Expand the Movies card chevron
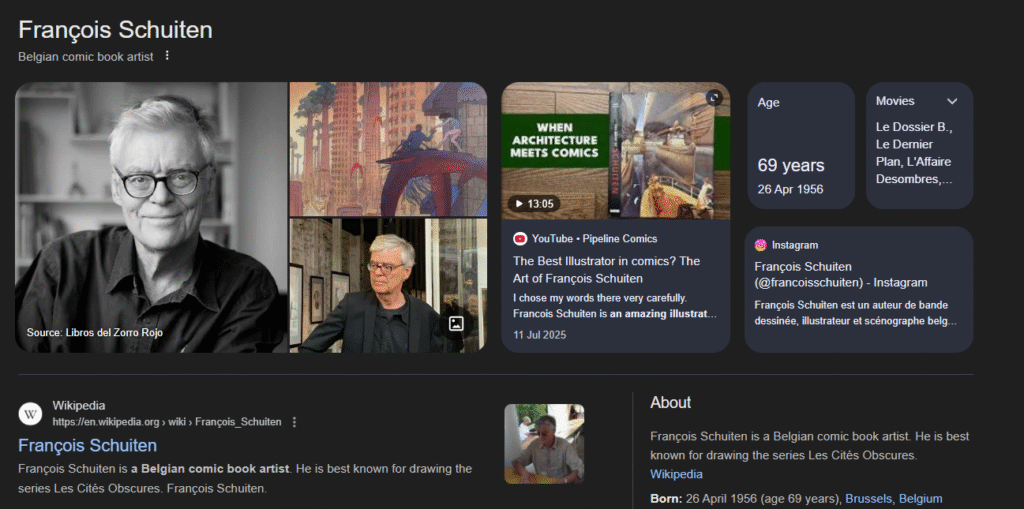Screen dimensions: 1024x509 pyautogui.click(x=952, y=101)
